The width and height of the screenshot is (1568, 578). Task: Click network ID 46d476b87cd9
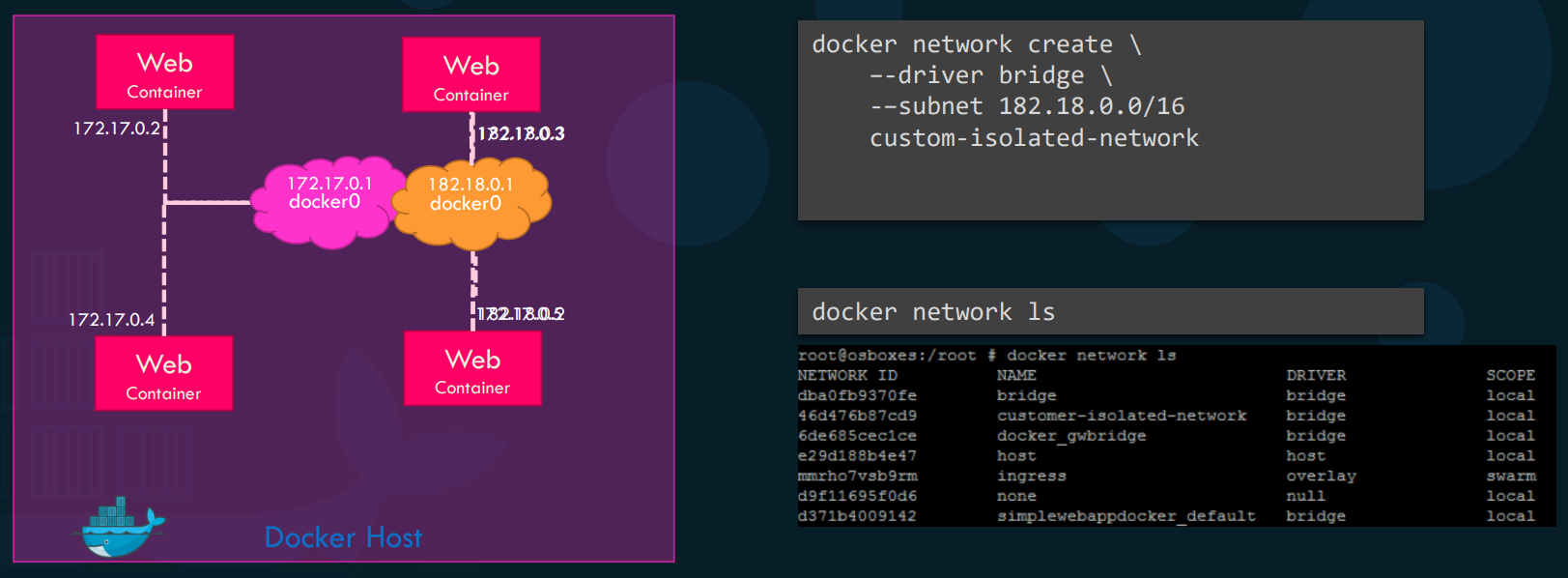click(857, 416)
